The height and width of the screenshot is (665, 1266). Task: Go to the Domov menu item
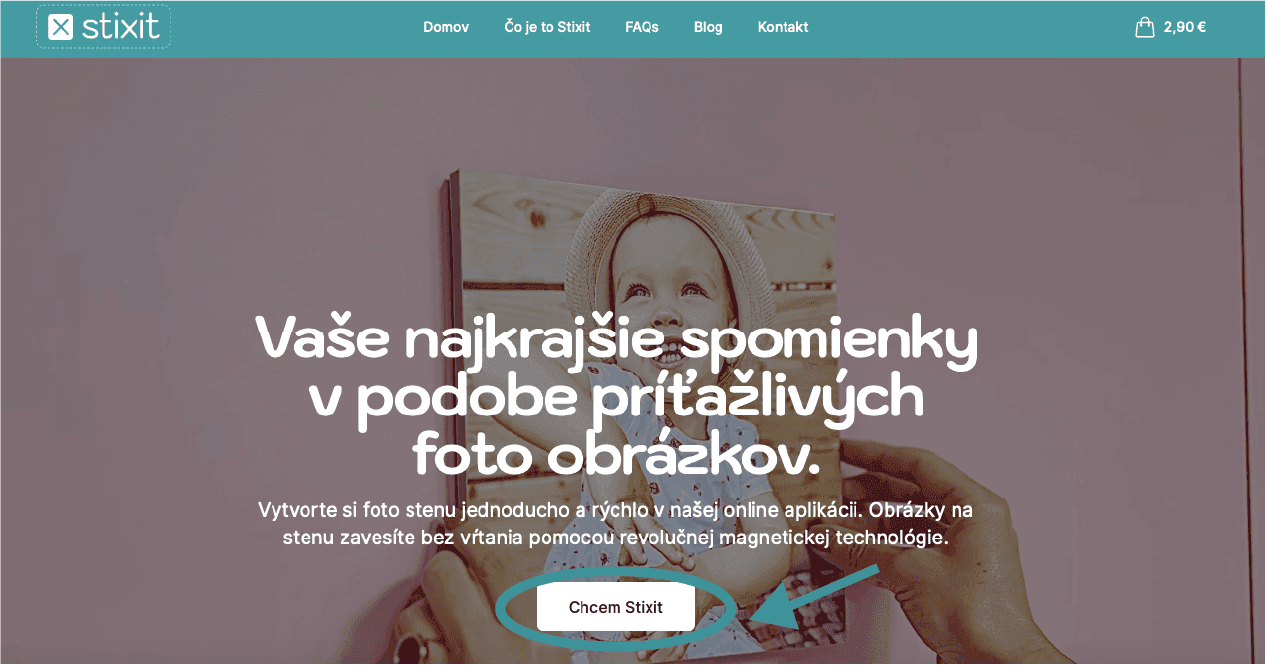[446, 28]
